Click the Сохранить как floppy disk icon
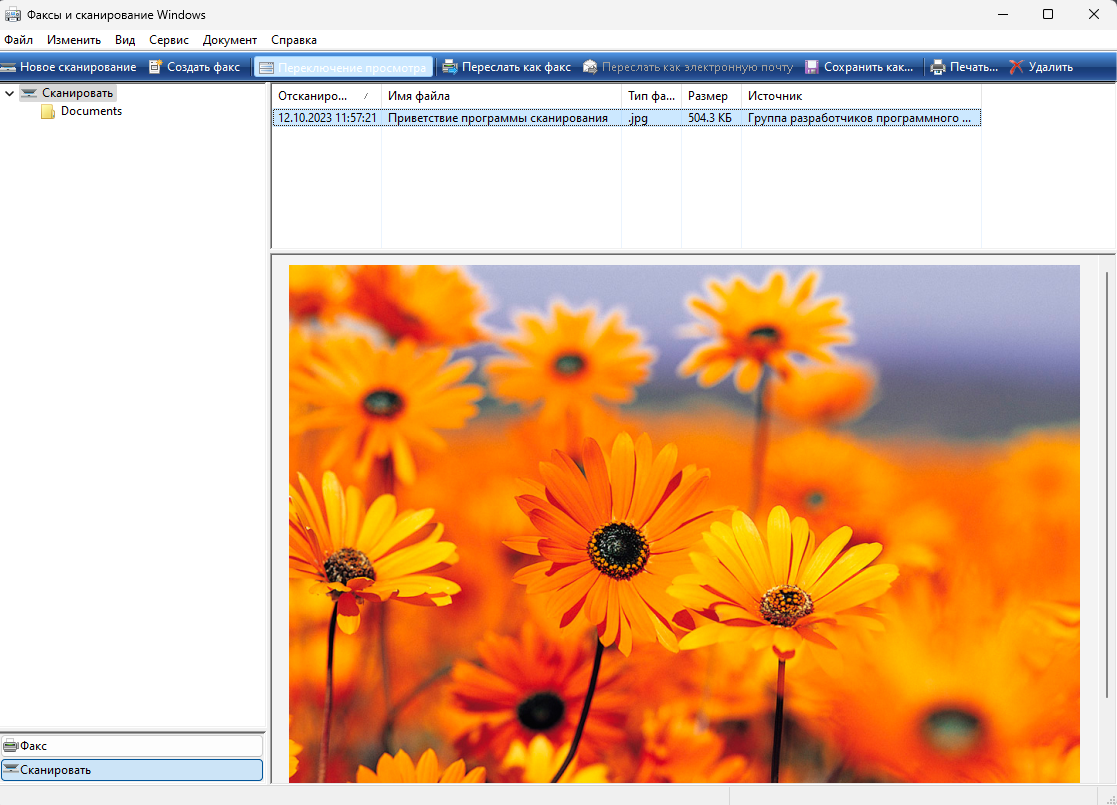The height and width of the screenshot is (805, 1117). pos(811,67)
